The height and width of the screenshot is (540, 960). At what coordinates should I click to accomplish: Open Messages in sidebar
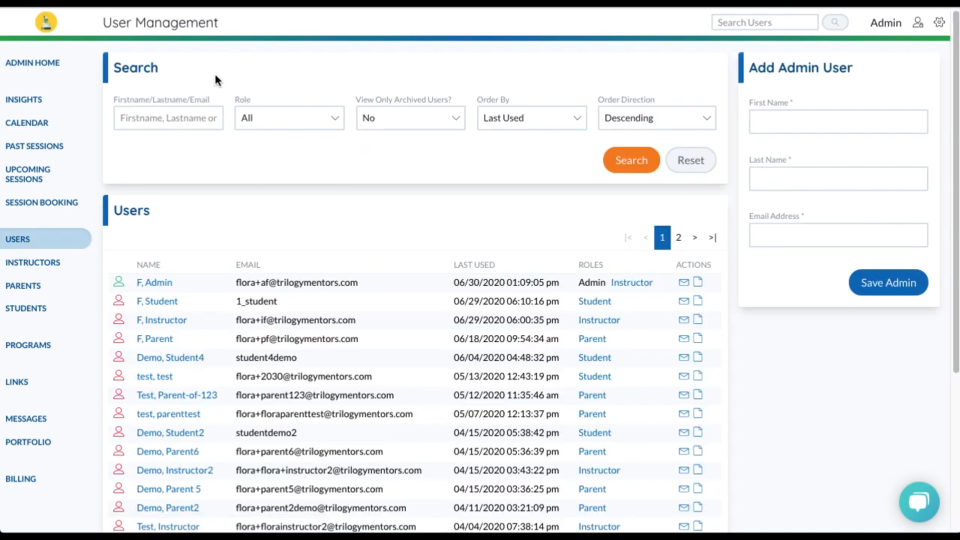26,418
